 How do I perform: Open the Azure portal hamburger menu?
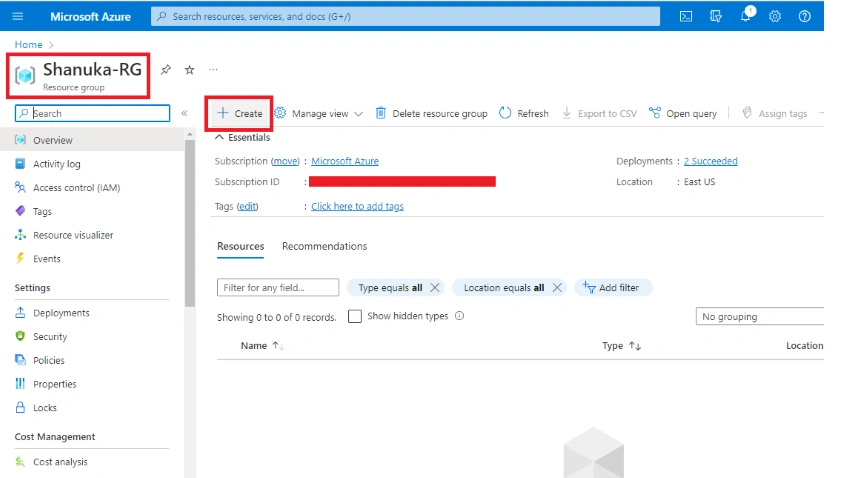click(x=17, y=16)
